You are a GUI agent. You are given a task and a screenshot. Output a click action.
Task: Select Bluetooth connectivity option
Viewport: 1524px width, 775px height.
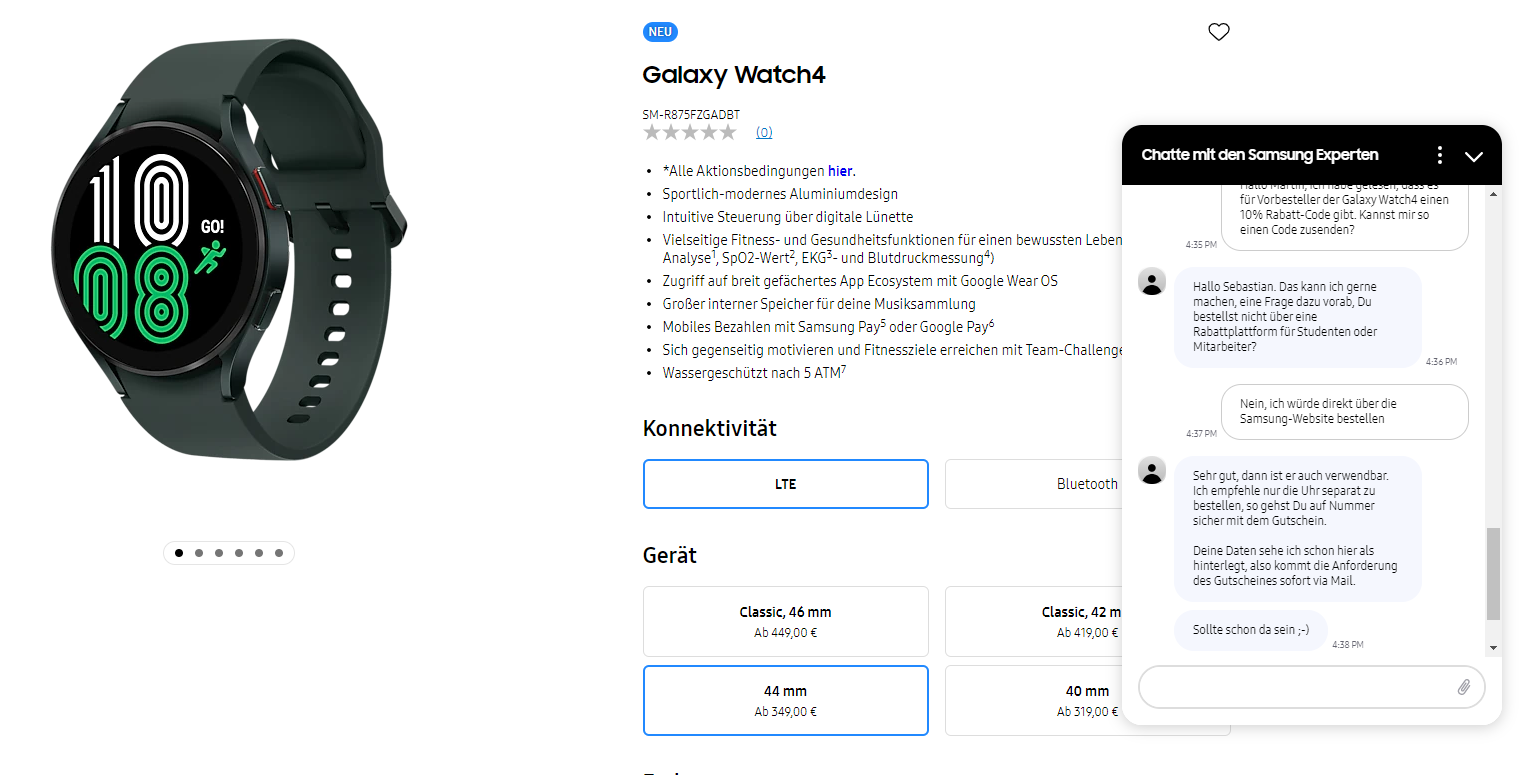(x=1033, y=484)
